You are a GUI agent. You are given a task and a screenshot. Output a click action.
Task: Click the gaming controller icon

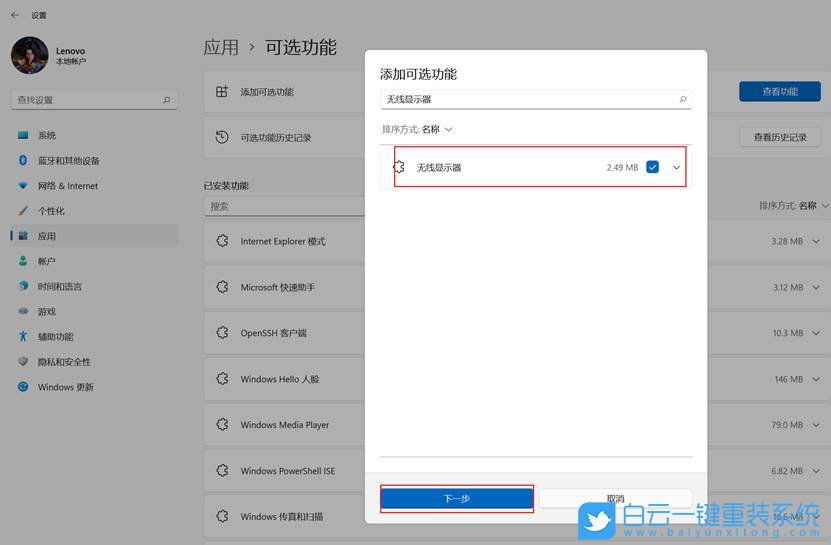[23, 311]
